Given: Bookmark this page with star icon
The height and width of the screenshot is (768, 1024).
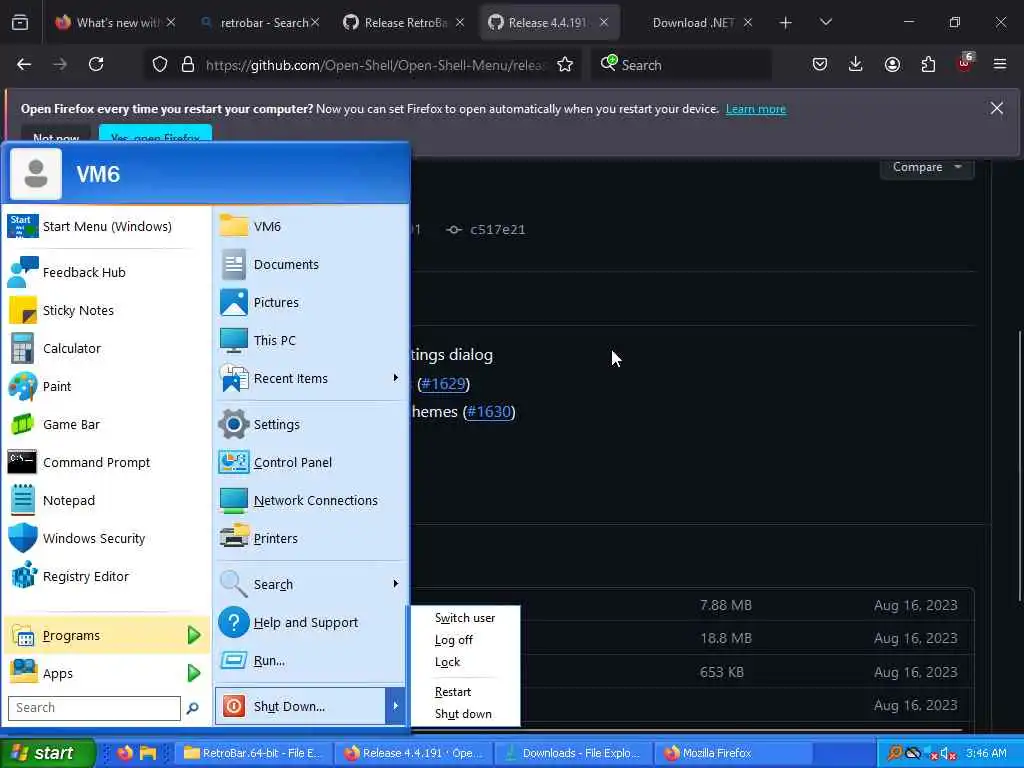Looking at the screenshot, I should coord(565,64).
